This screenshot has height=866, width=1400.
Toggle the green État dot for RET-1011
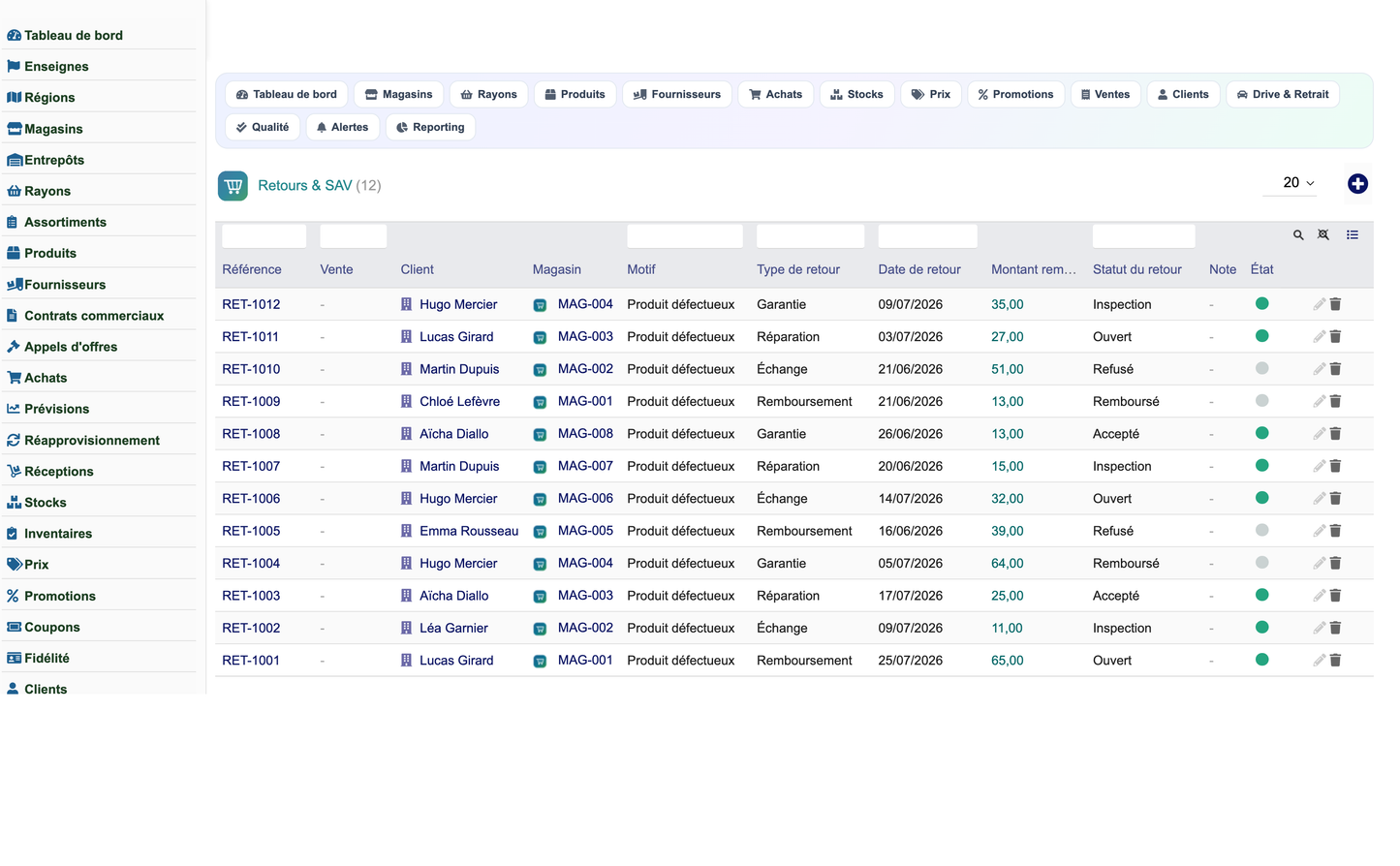[1261, 336]
